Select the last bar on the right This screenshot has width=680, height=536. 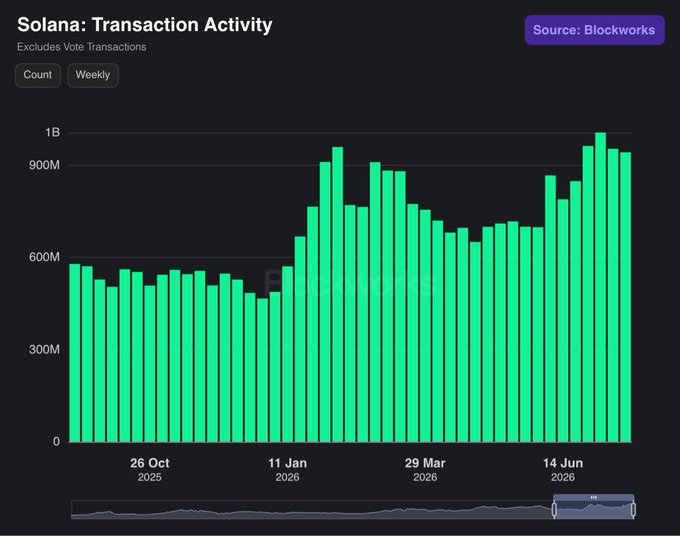point(625,297)
